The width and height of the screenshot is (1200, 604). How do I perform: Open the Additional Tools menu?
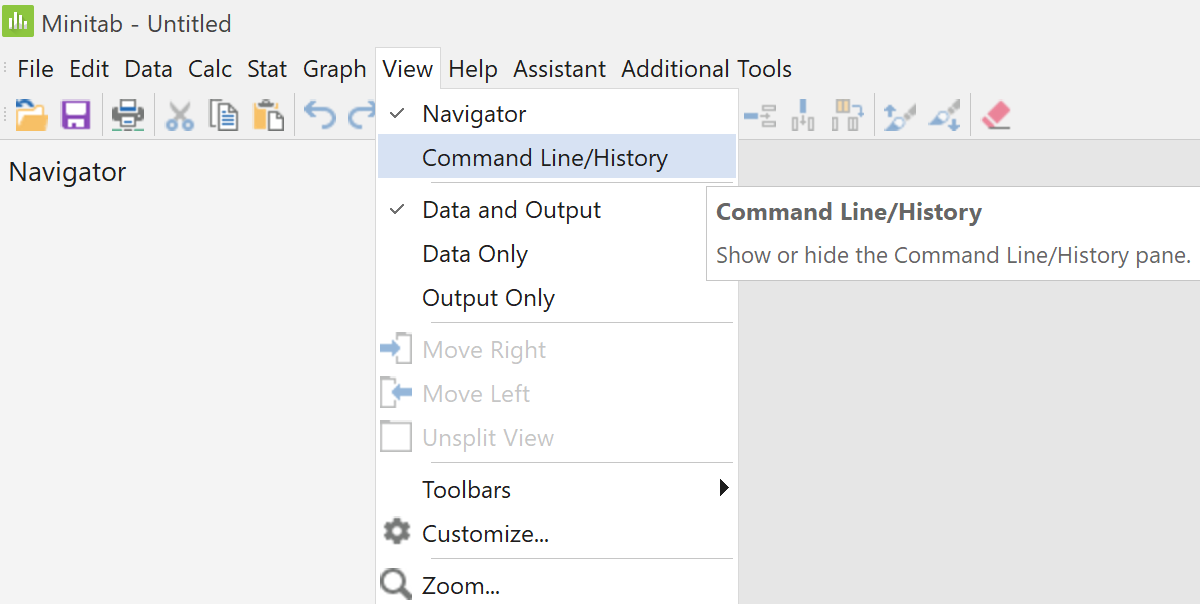tap(707, 69)
